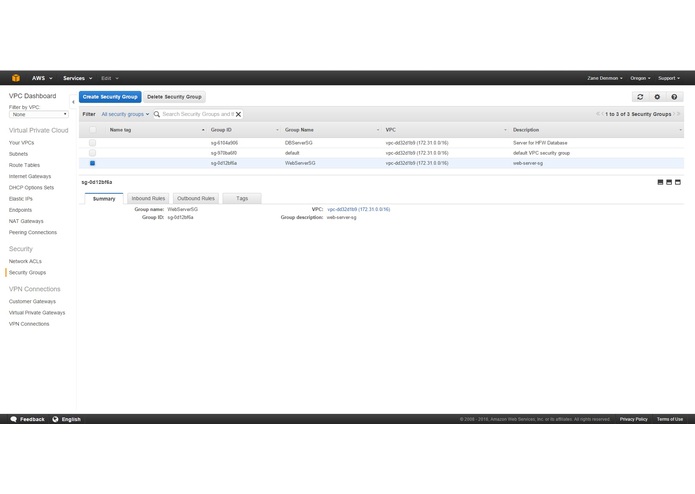This screenshot has height=494, width=695.
Task: Open the AWS dropdown menu
Action: 42,78
